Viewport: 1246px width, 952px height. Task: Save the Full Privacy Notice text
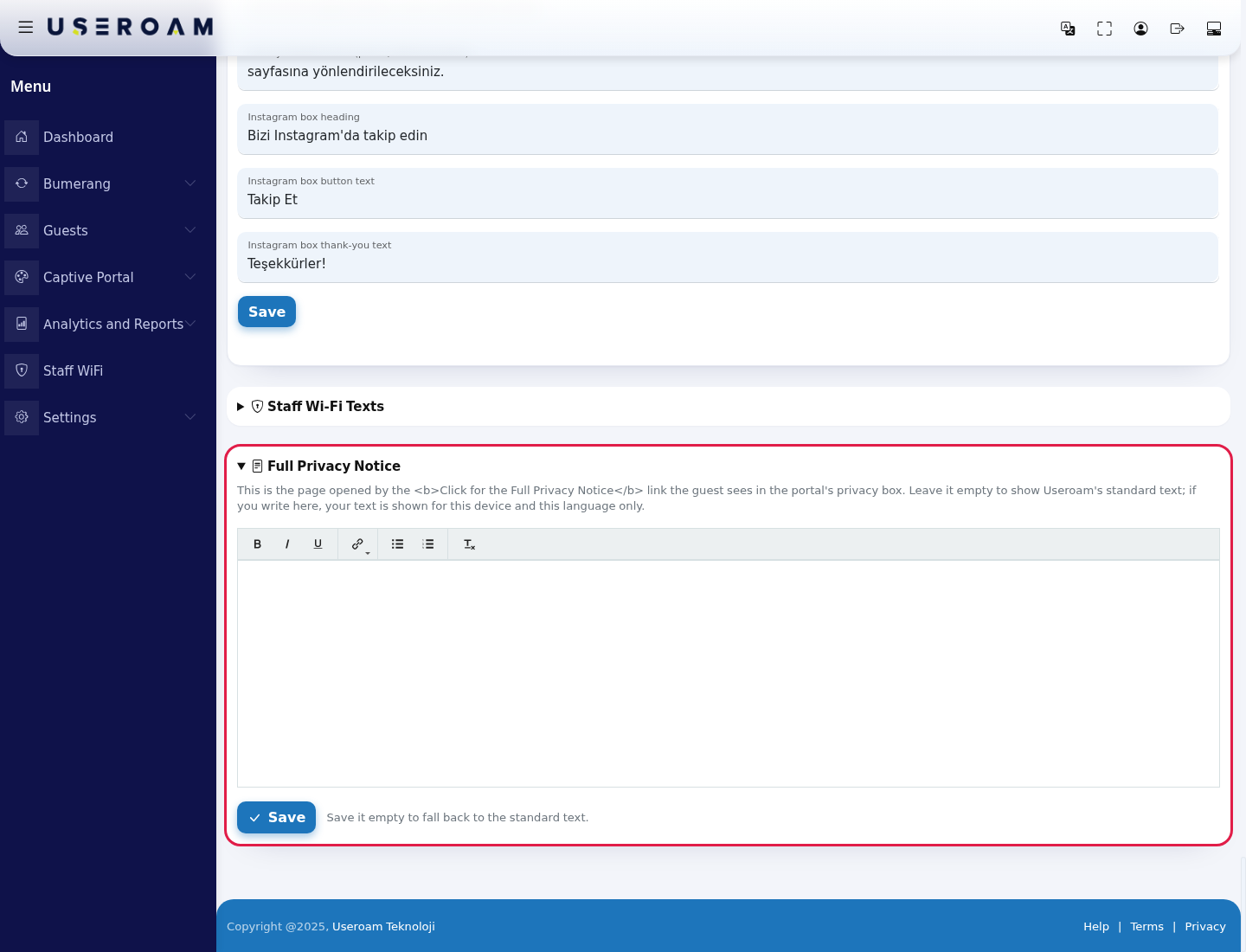[x=276, y=818]
